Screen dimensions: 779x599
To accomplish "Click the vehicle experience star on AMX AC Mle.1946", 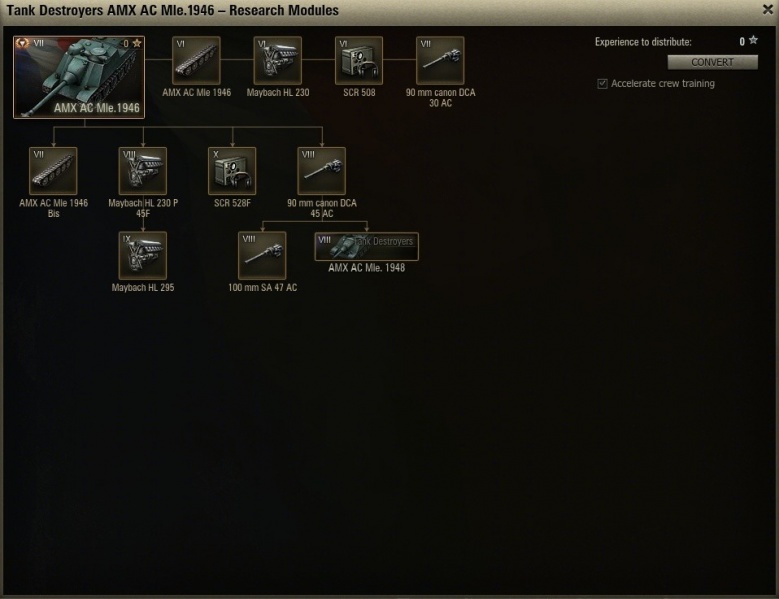I will [137, 43].
